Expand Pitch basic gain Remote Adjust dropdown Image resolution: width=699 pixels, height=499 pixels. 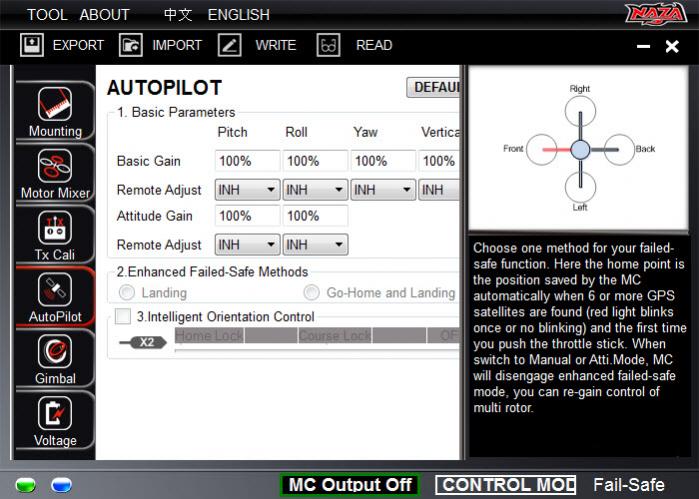click(247, 190)
